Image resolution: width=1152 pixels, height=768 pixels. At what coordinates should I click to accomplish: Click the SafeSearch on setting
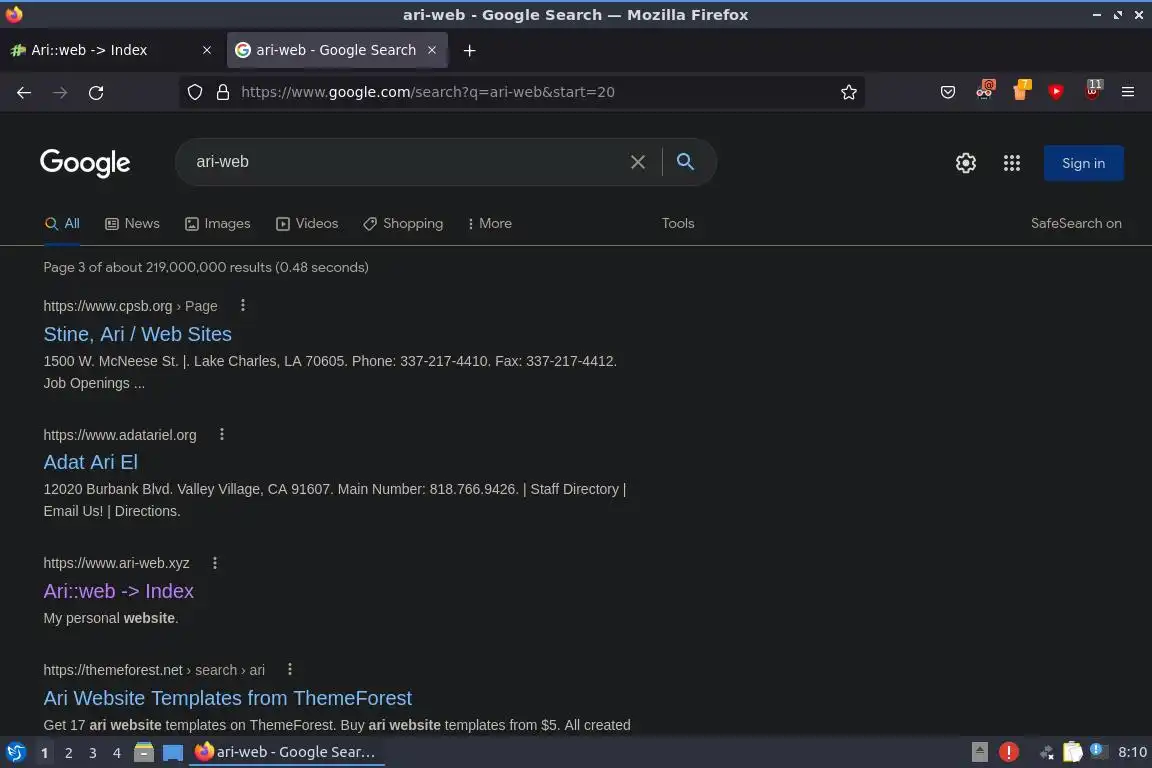click(1076, 223)
